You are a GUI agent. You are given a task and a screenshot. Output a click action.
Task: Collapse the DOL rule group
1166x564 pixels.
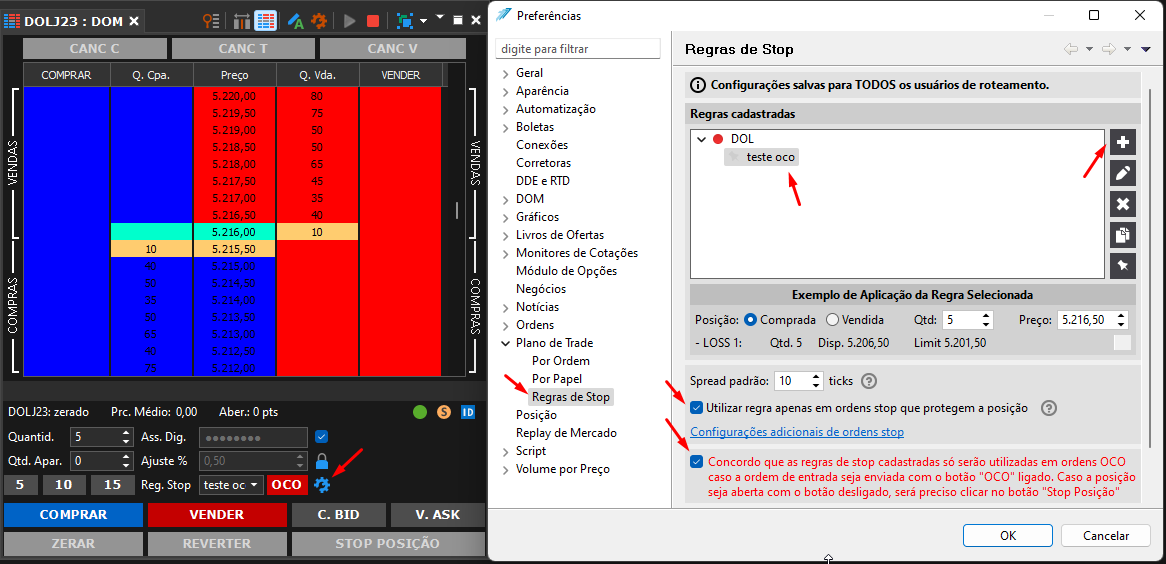click(700, 139)
